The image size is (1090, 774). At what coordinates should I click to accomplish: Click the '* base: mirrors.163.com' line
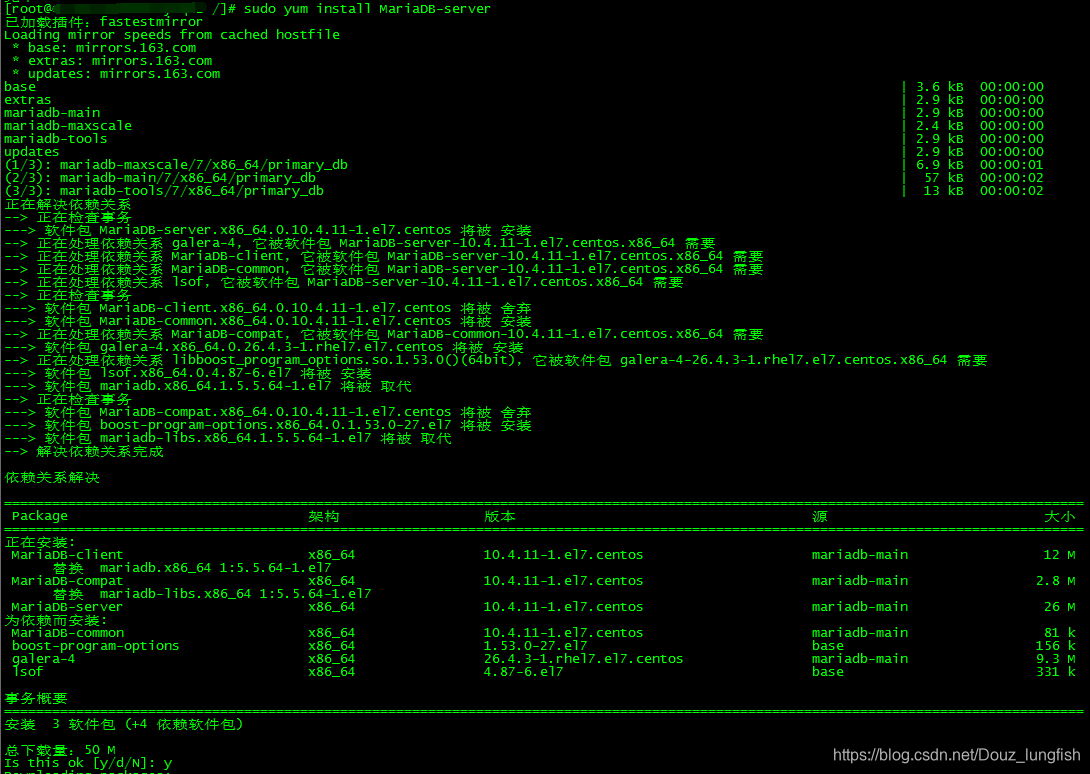104,48
